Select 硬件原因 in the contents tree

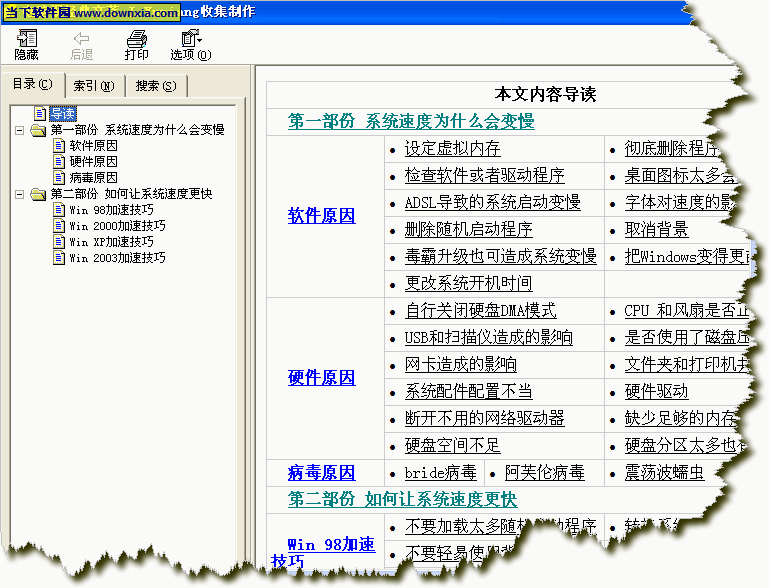93,162
